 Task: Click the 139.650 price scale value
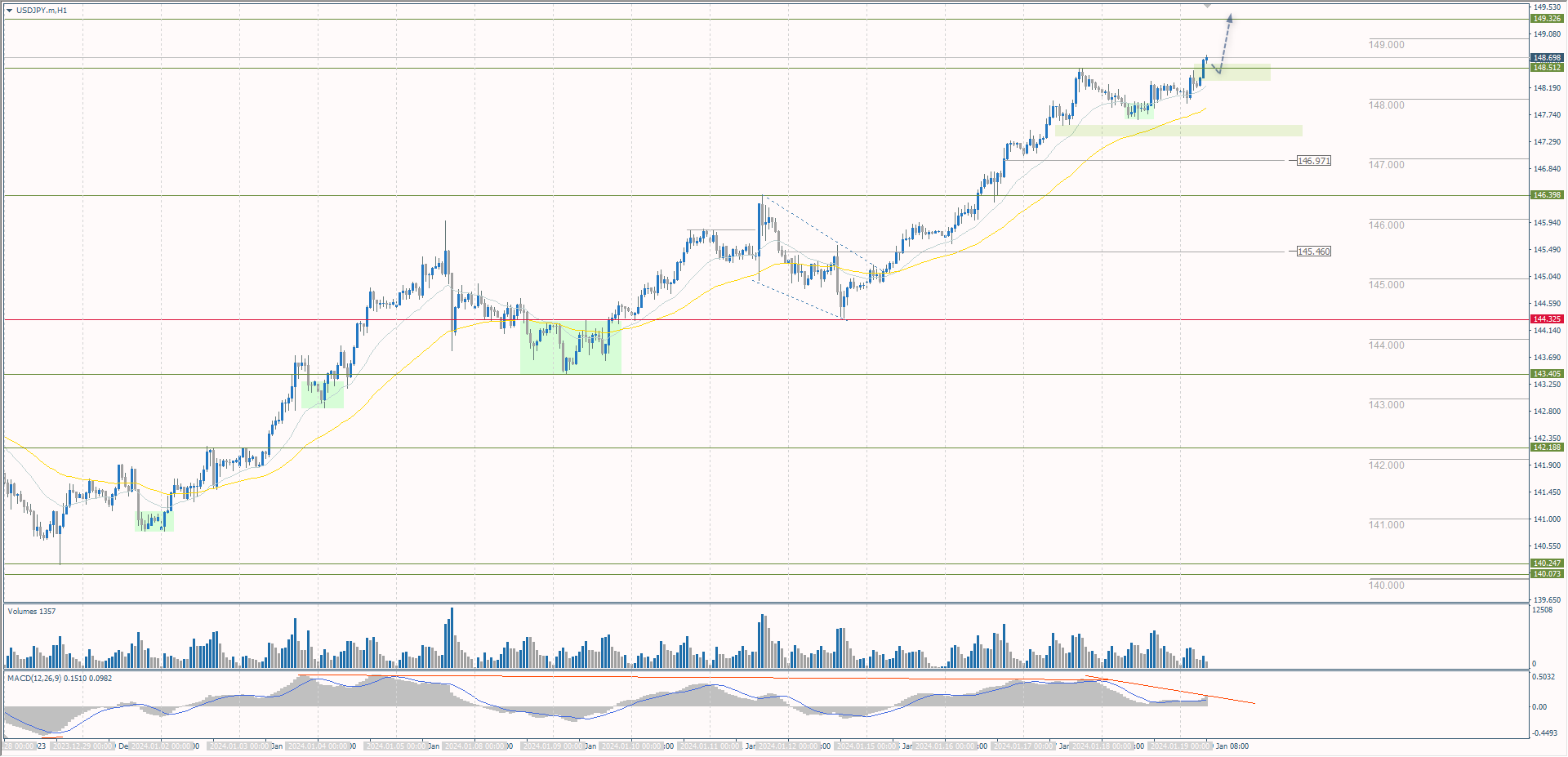pos(1548,600)
